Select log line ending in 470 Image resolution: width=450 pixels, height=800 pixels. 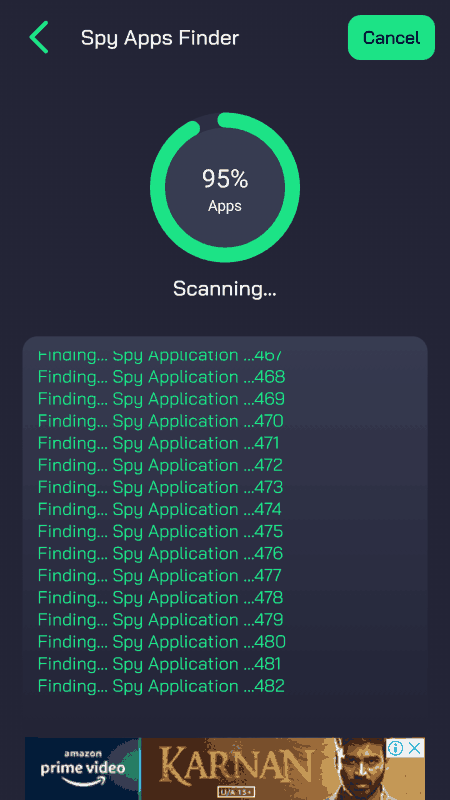[160, 421]
